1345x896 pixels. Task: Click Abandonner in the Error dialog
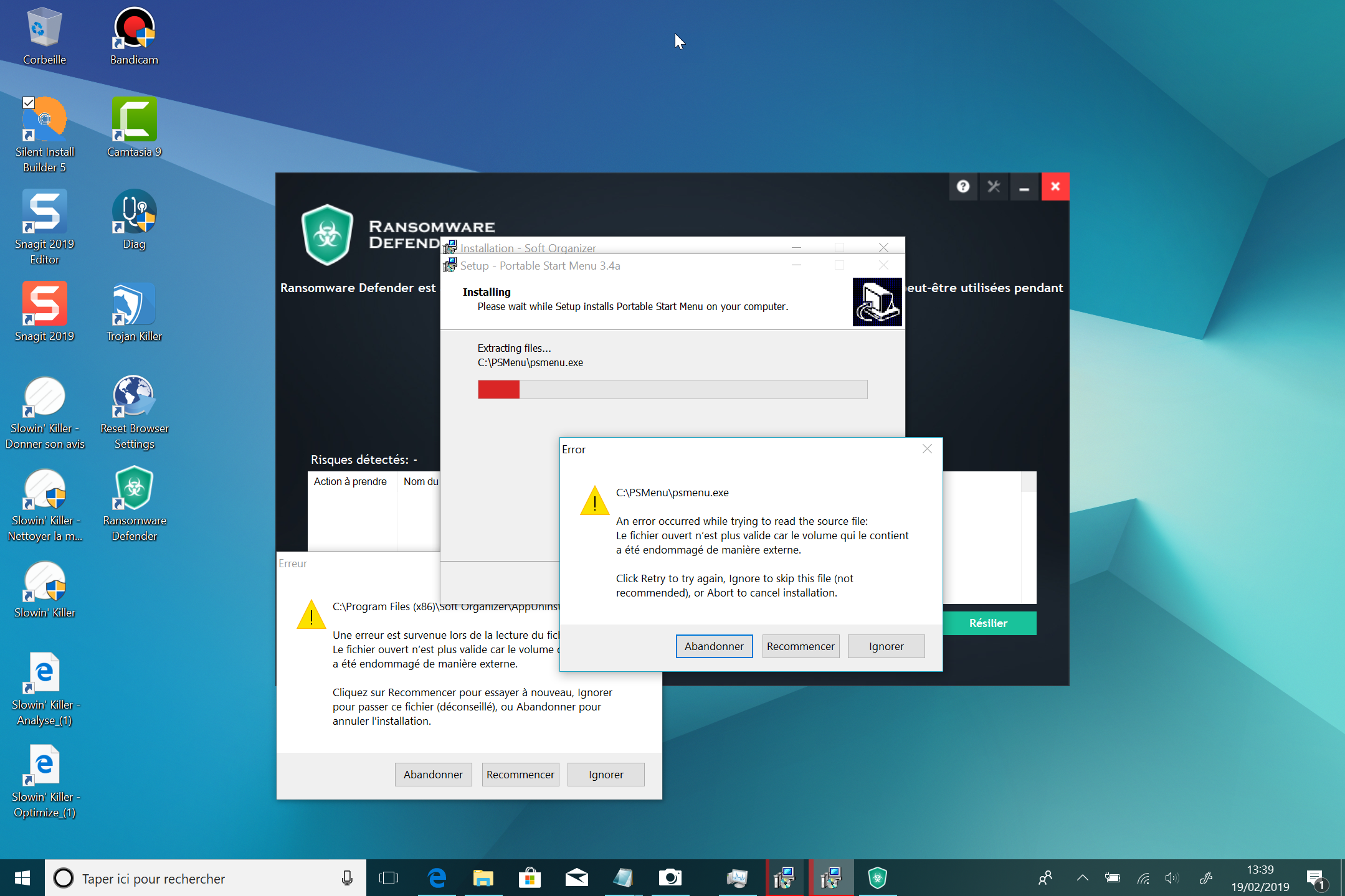point(714,646)
